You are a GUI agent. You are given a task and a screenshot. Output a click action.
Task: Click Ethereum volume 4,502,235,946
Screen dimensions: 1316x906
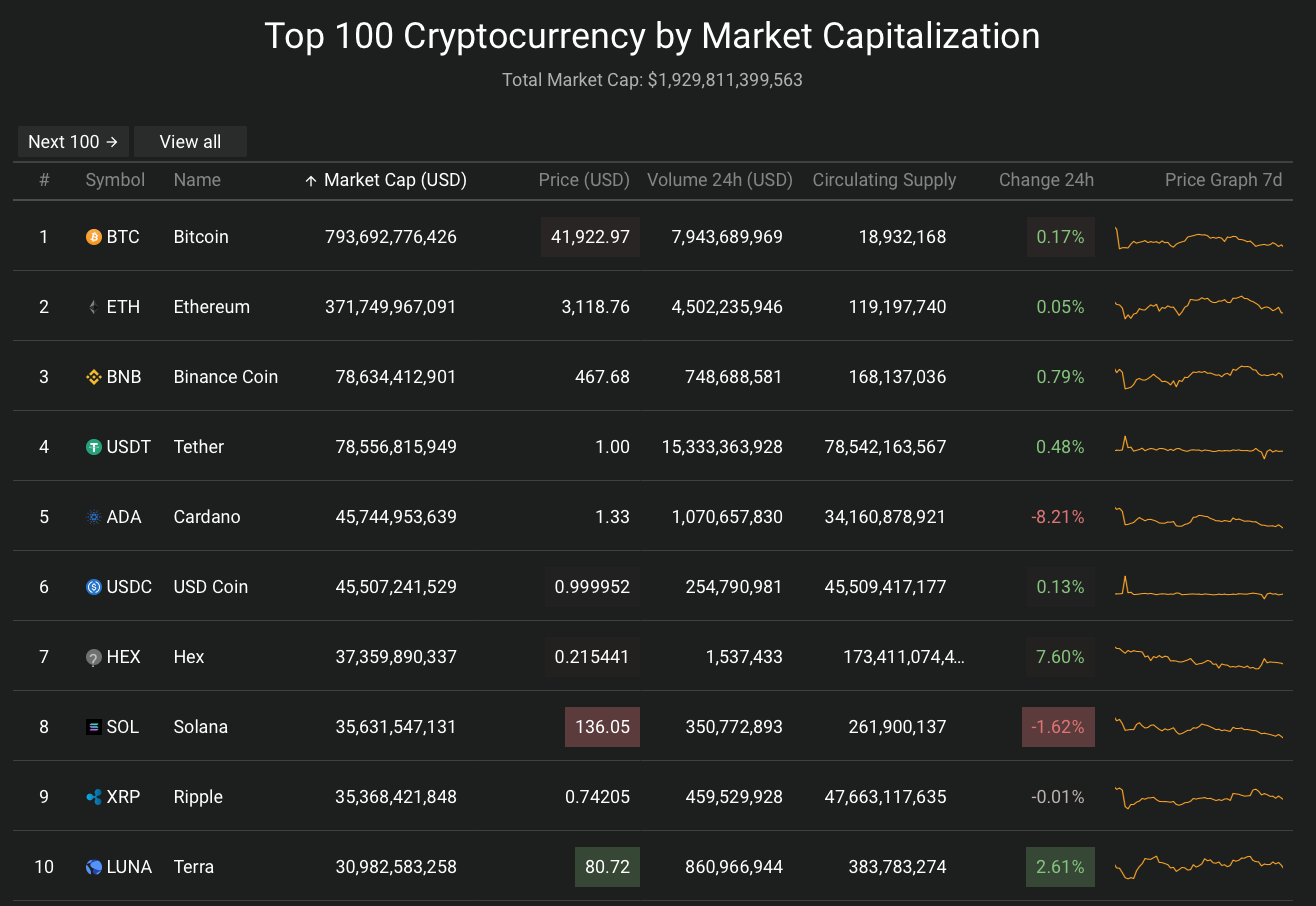pos(727,307)
